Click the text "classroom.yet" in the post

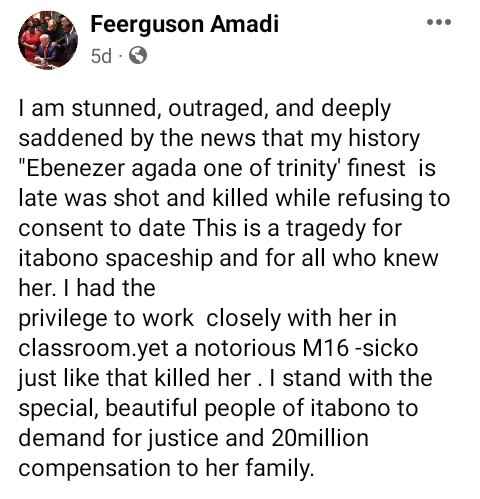point(94,349)
